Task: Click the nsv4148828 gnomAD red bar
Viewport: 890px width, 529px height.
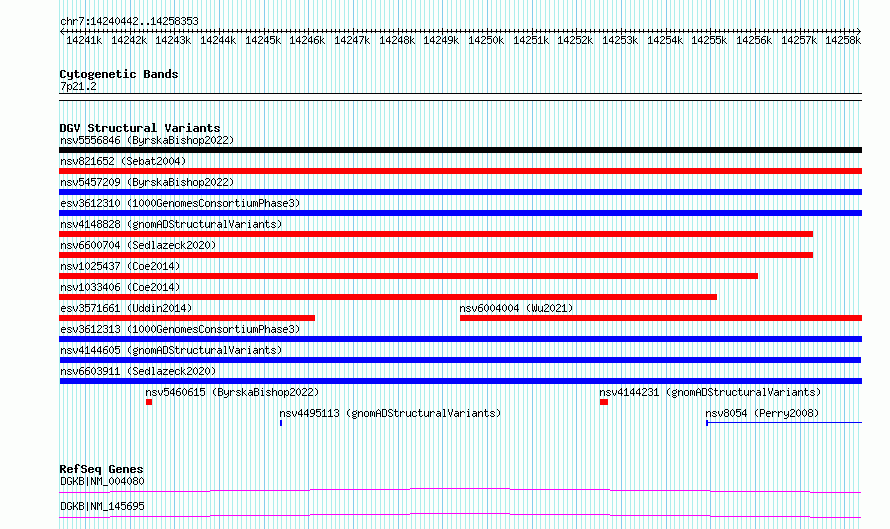Action: click(436, 234)
